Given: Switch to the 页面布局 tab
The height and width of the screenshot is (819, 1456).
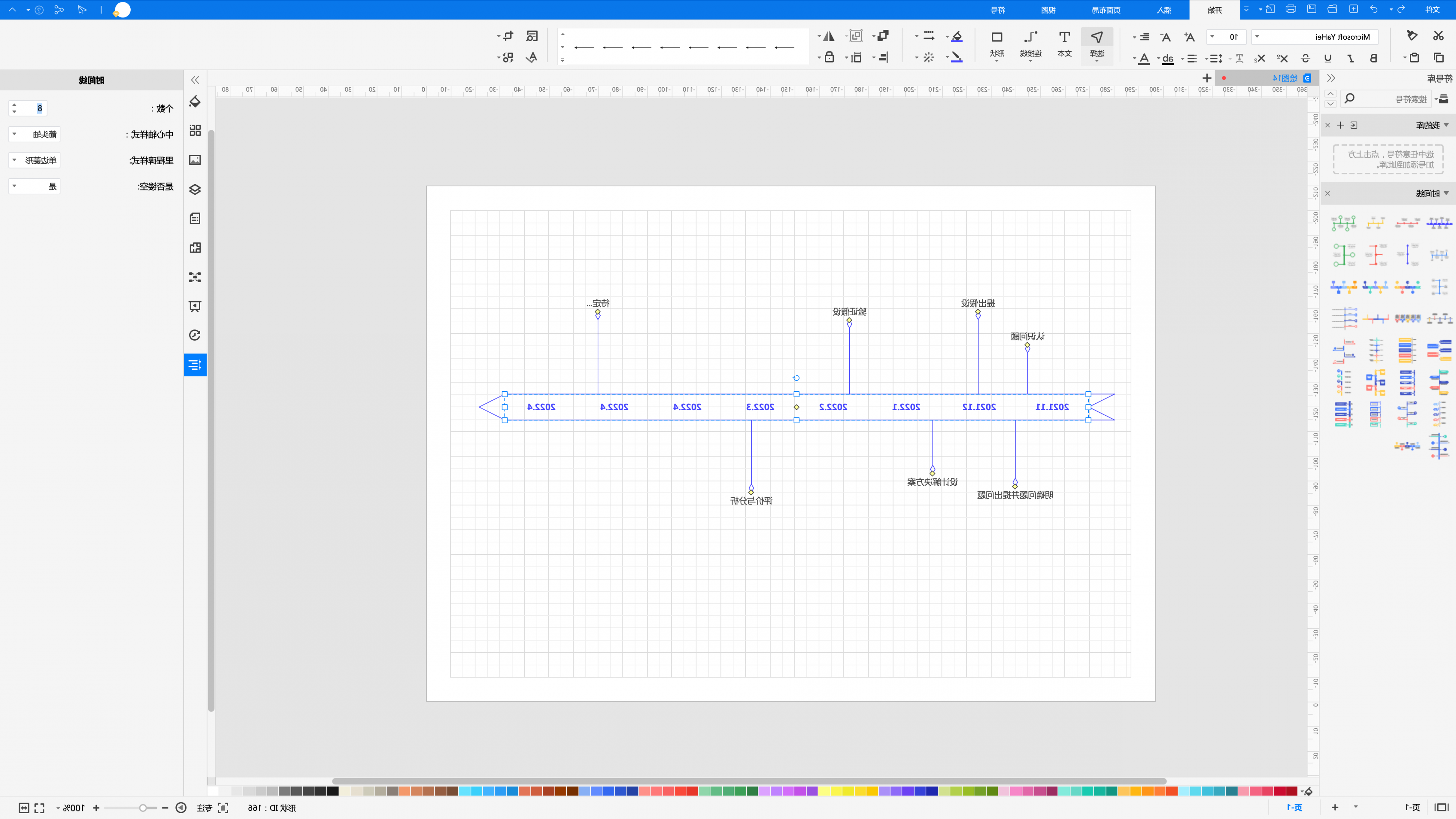Looking at the screenshot, I should [x=1106, y=9].
